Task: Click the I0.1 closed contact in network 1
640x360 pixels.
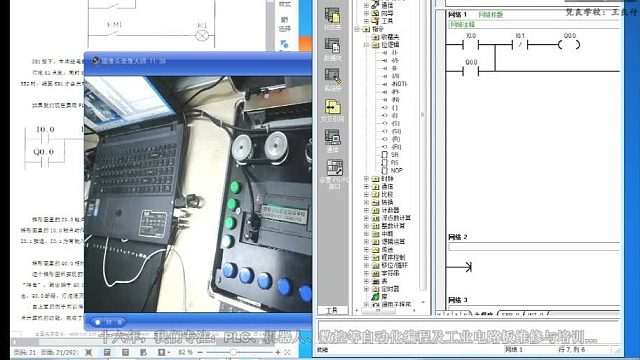Action: pyautogui.click(x=520, y=45)
